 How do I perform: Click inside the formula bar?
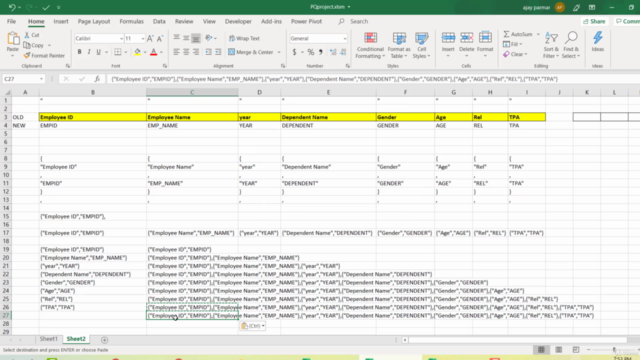[372, 79]
